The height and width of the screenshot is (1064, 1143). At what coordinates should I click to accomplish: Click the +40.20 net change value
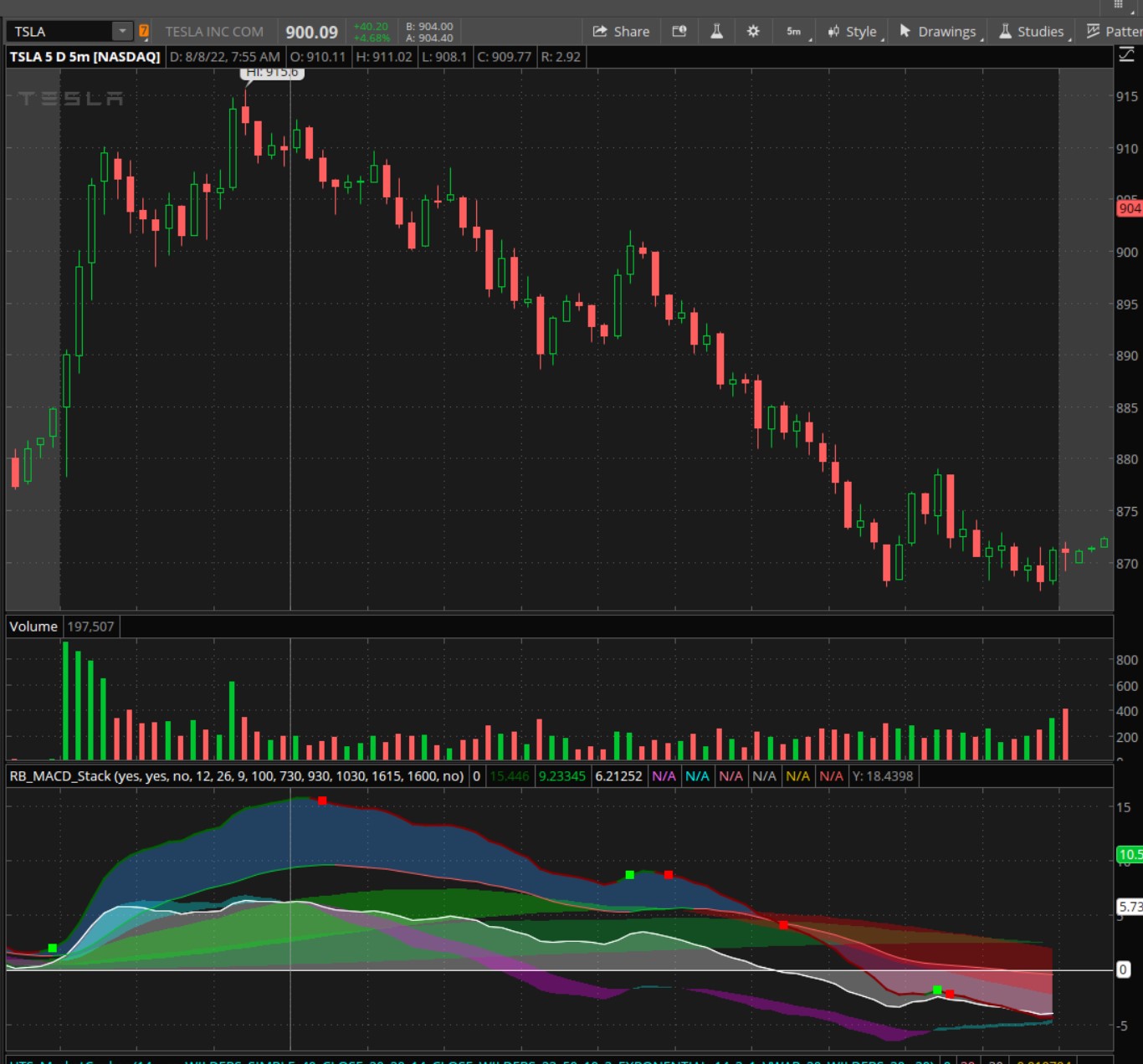(371, 27)
